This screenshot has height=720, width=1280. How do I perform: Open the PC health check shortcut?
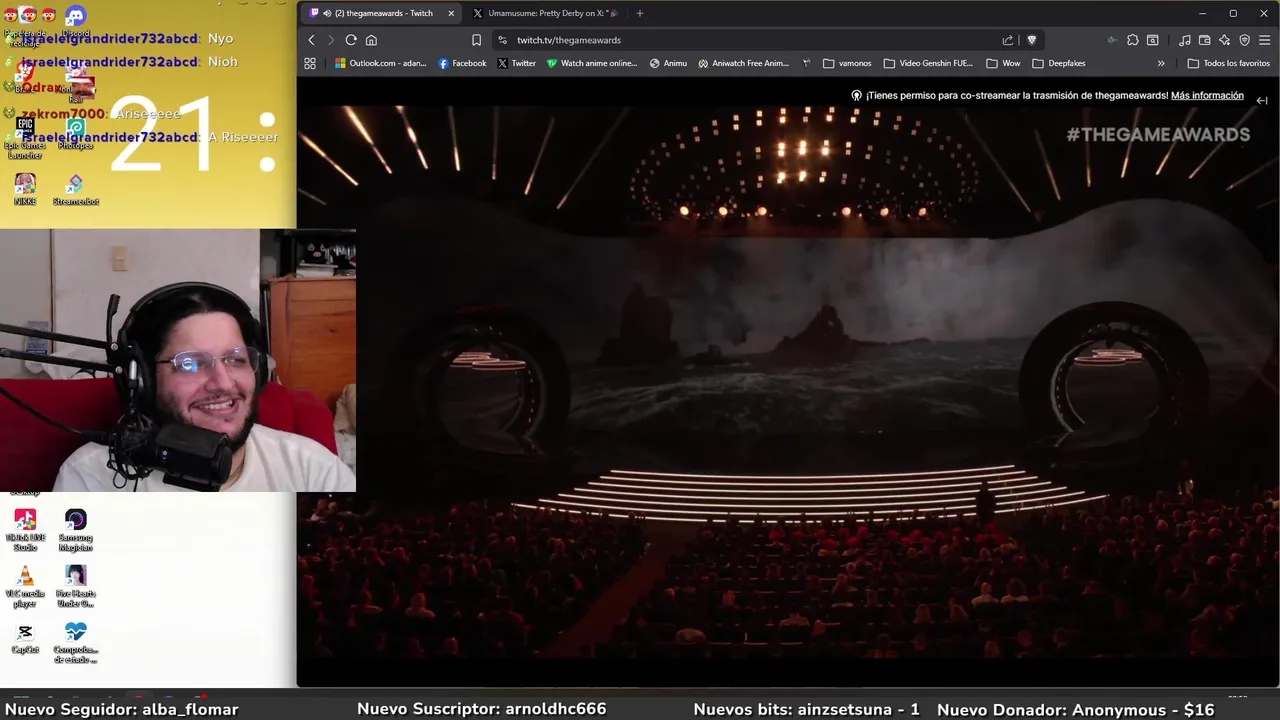[75, 643]
